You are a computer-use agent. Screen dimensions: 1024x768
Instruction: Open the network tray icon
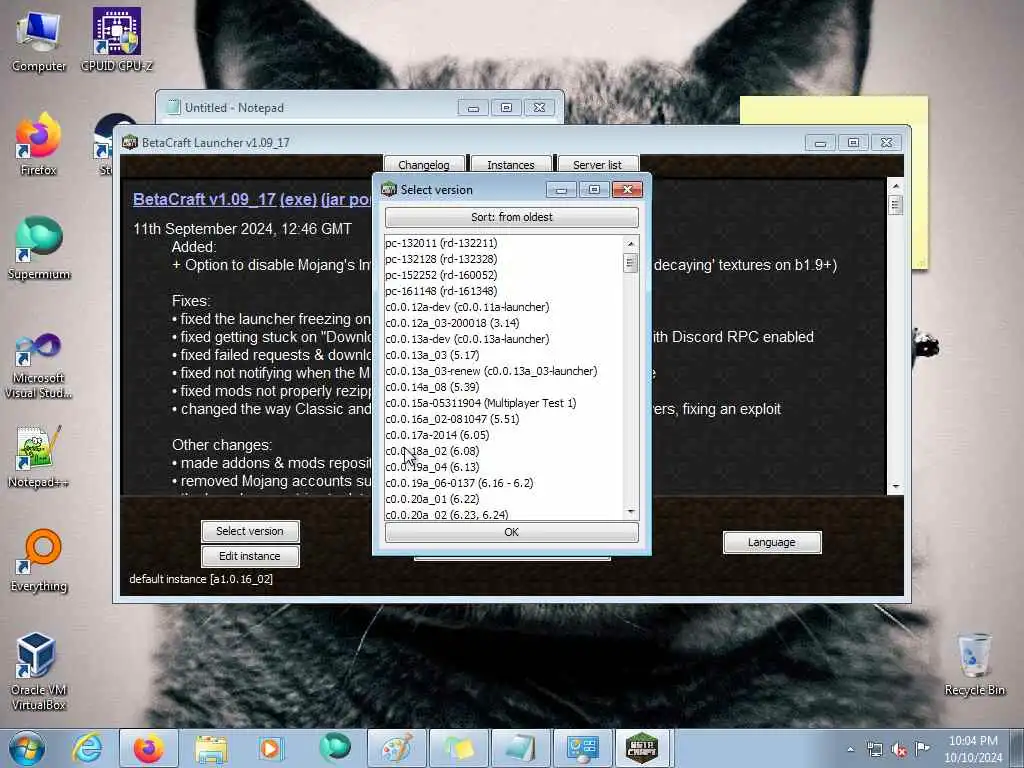click(x=874, y=750)
